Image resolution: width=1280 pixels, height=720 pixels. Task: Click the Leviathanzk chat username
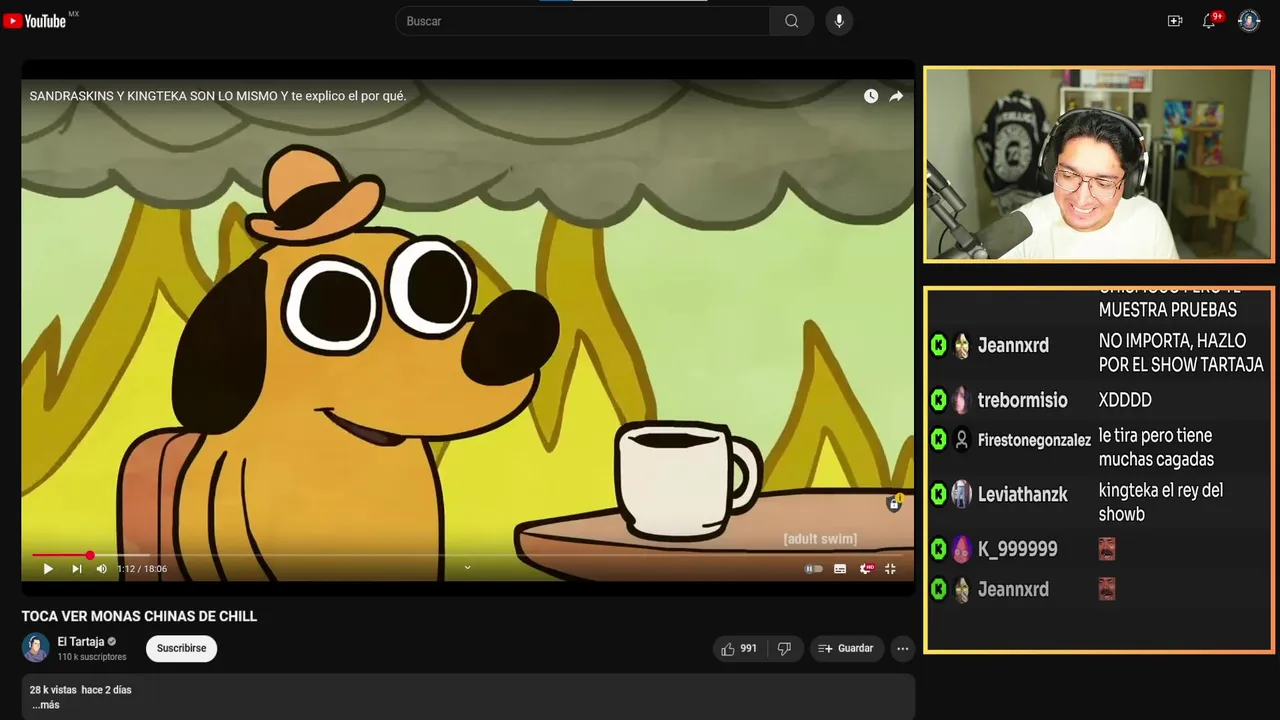point(1022,494)
